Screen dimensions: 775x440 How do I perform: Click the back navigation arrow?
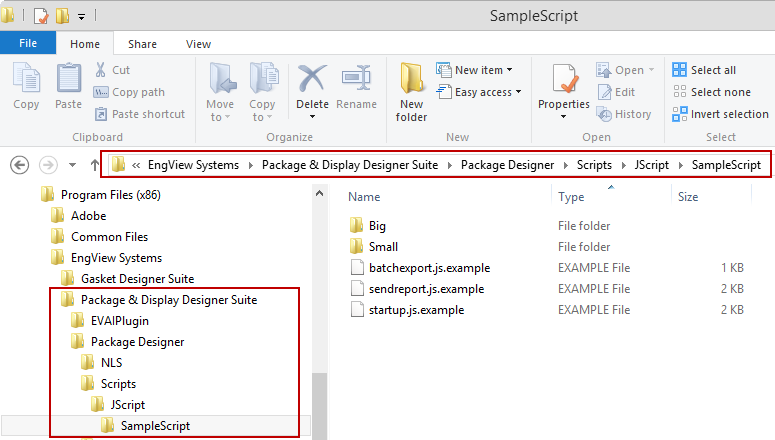[20, 165]
